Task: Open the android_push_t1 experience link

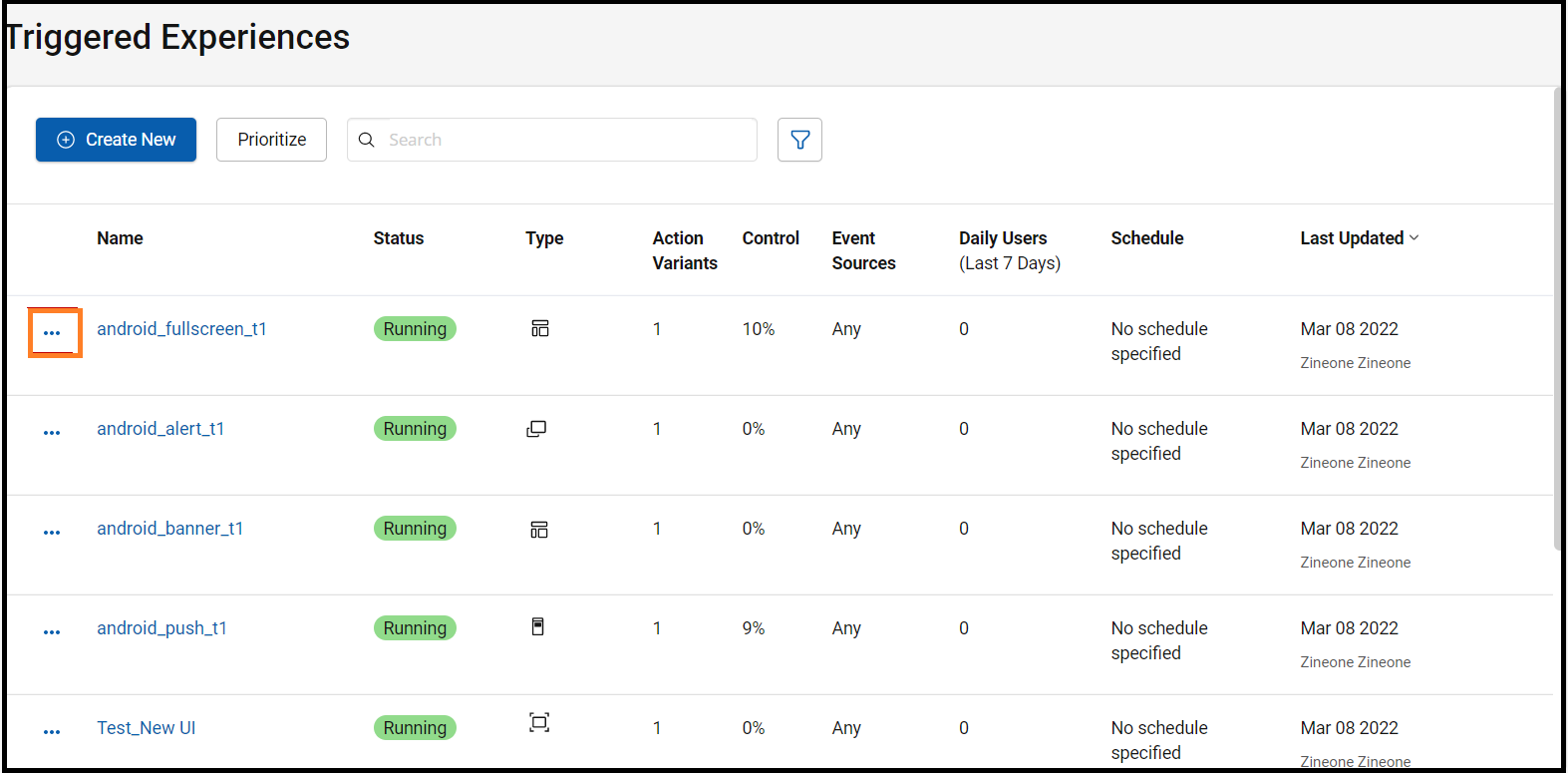Action: [x=161, y=628]
